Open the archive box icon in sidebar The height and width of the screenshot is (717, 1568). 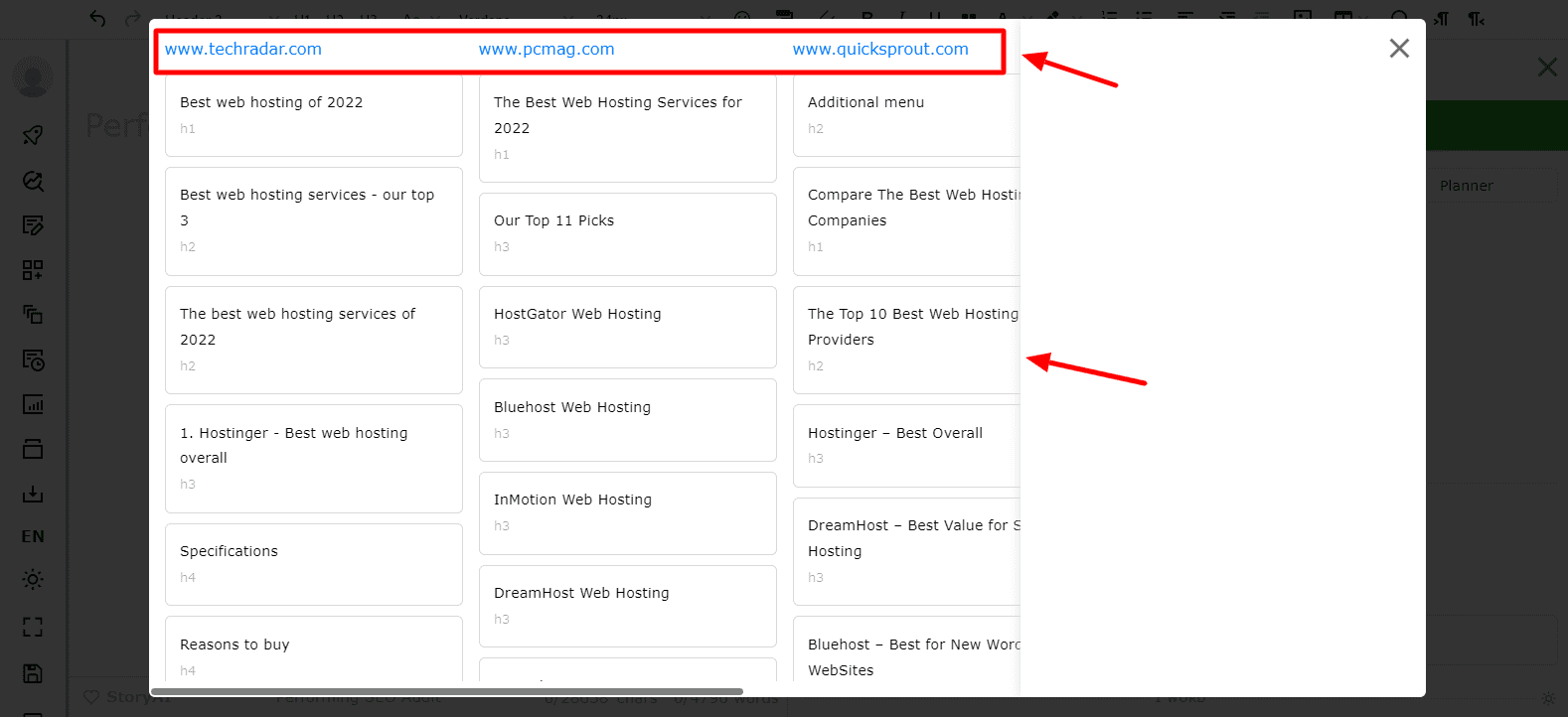pos(33,449)
